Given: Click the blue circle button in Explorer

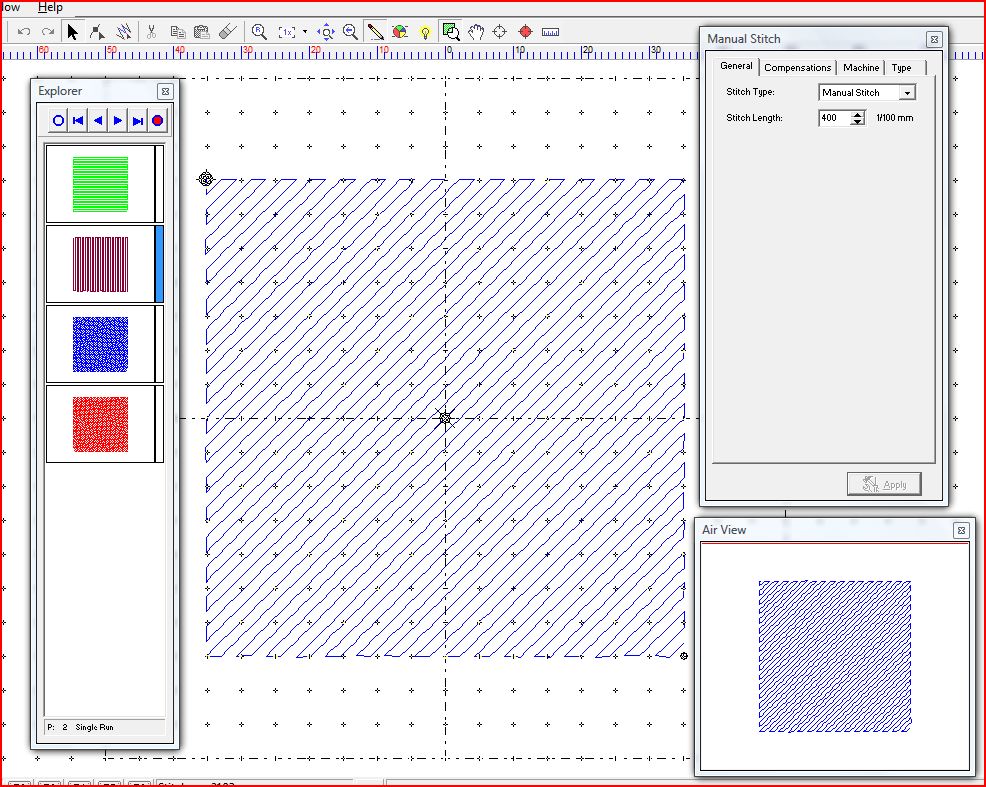Looking at the screenshot, I should point(58,121).
